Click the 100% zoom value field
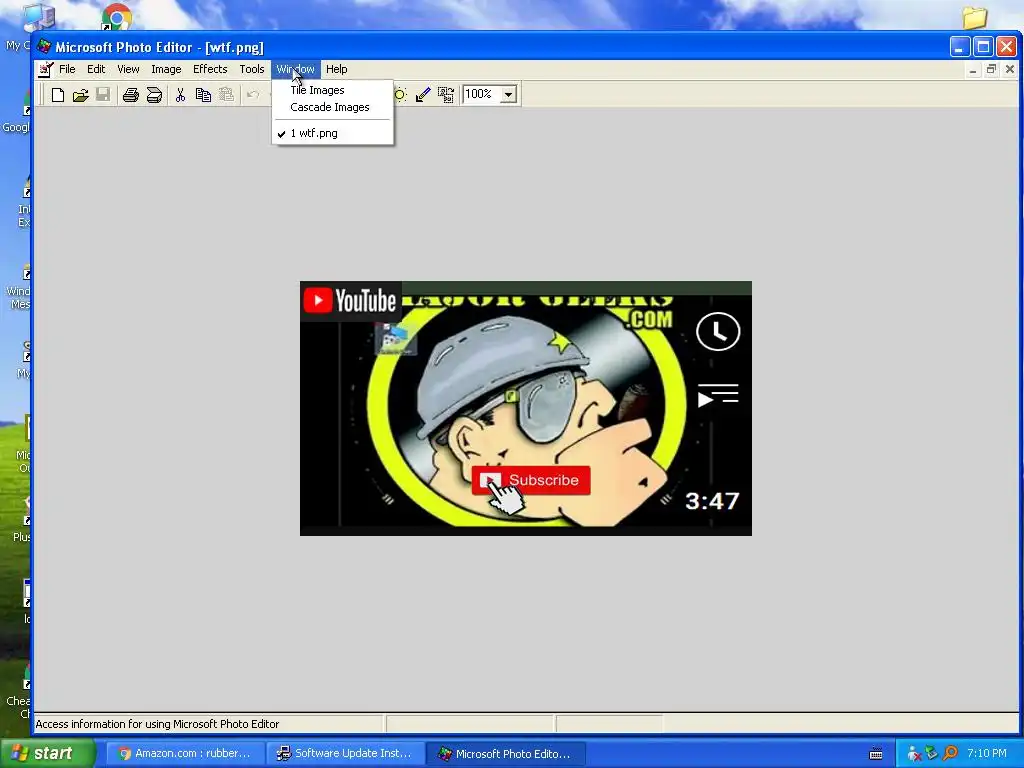The height and width of the screenshot is (768, 1024). [x=482, y=94]
